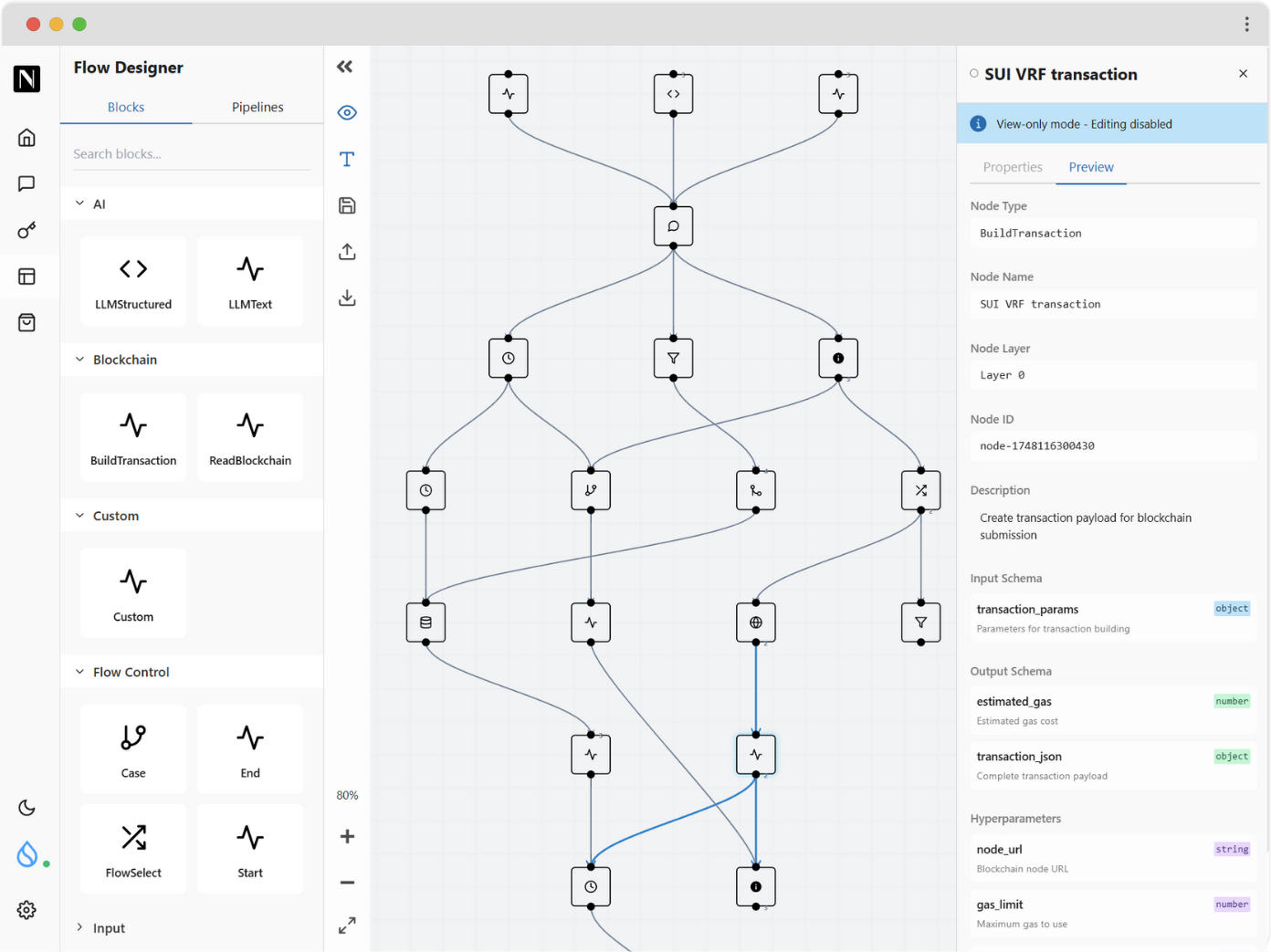Click the estimated_gas output row
The width and height of the screenshot is (1271, 952).
click(x=1113, y=710)
